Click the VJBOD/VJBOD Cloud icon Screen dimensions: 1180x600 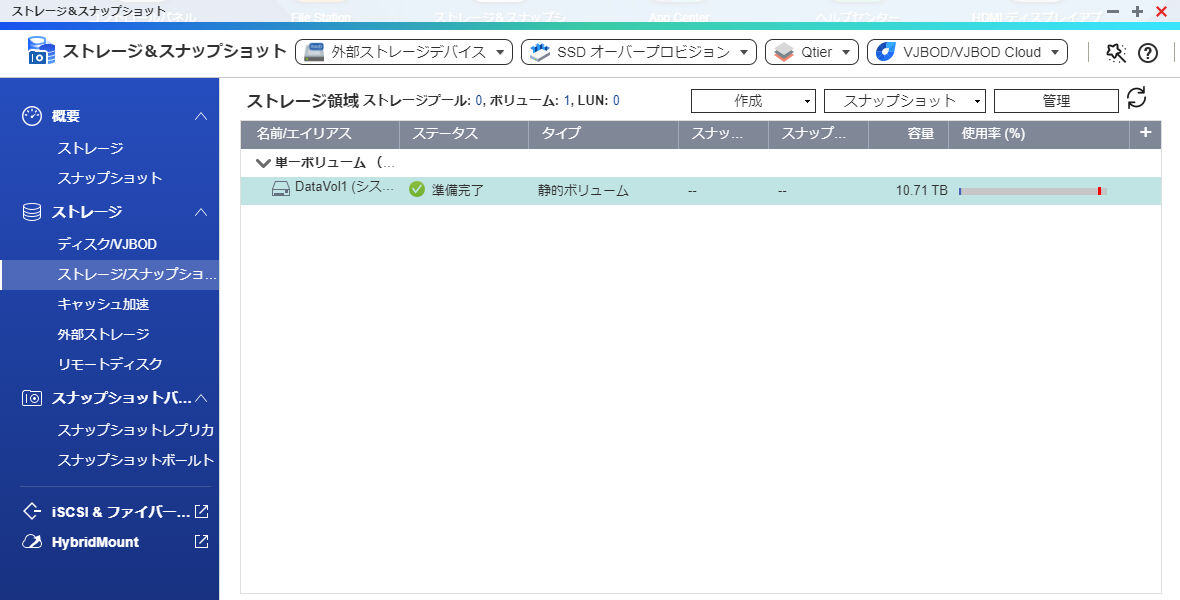point(886,52)
